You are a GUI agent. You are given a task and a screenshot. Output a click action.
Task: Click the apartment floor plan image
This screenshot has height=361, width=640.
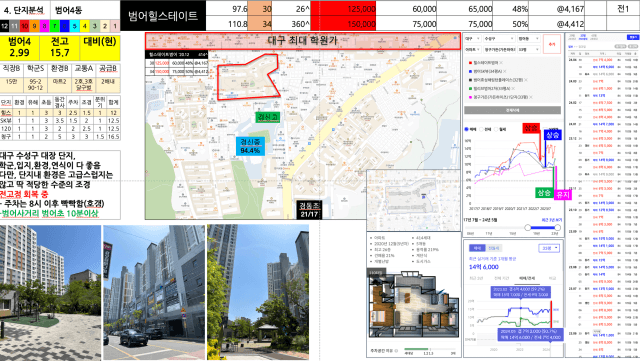click(x=413, y=304)
